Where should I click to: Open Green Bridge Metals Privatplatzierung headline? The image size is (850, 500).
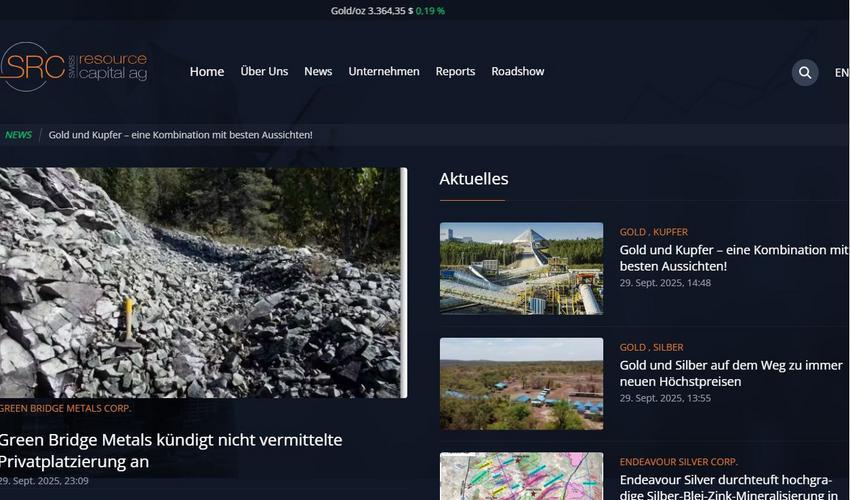(171, 451)
